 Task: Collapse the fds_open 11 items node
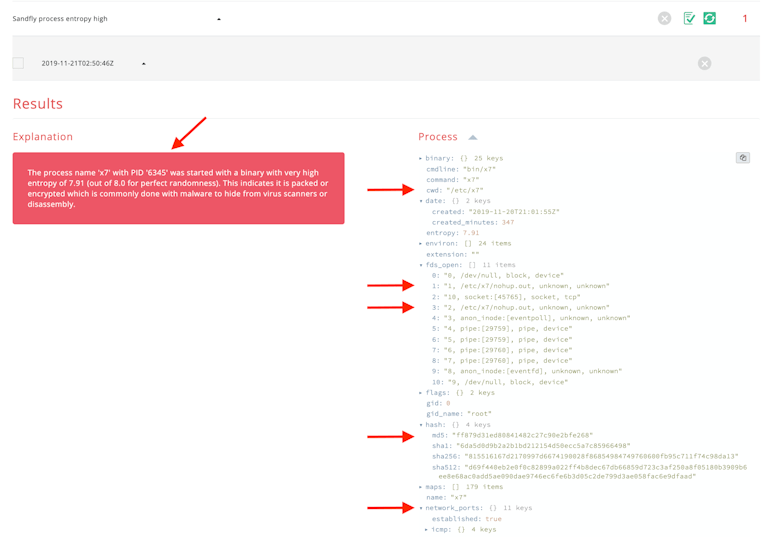click(421, 265)
